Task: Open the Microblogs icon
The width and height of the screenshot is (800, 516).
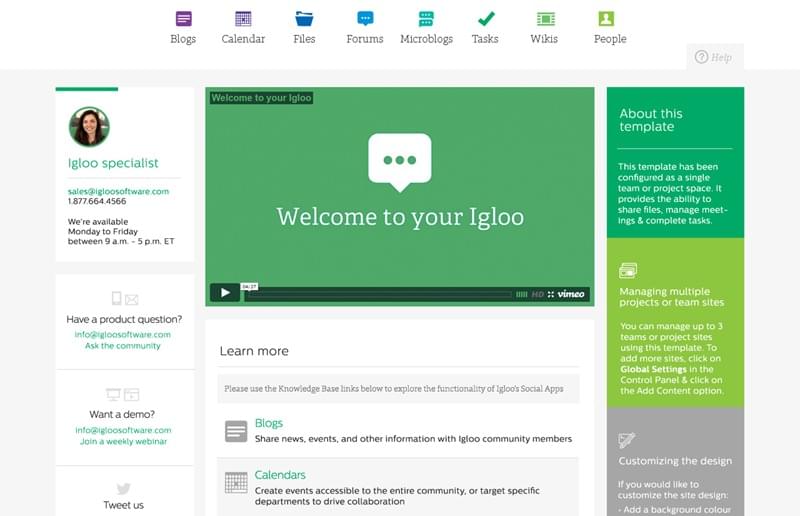Action: click(426, 19)
